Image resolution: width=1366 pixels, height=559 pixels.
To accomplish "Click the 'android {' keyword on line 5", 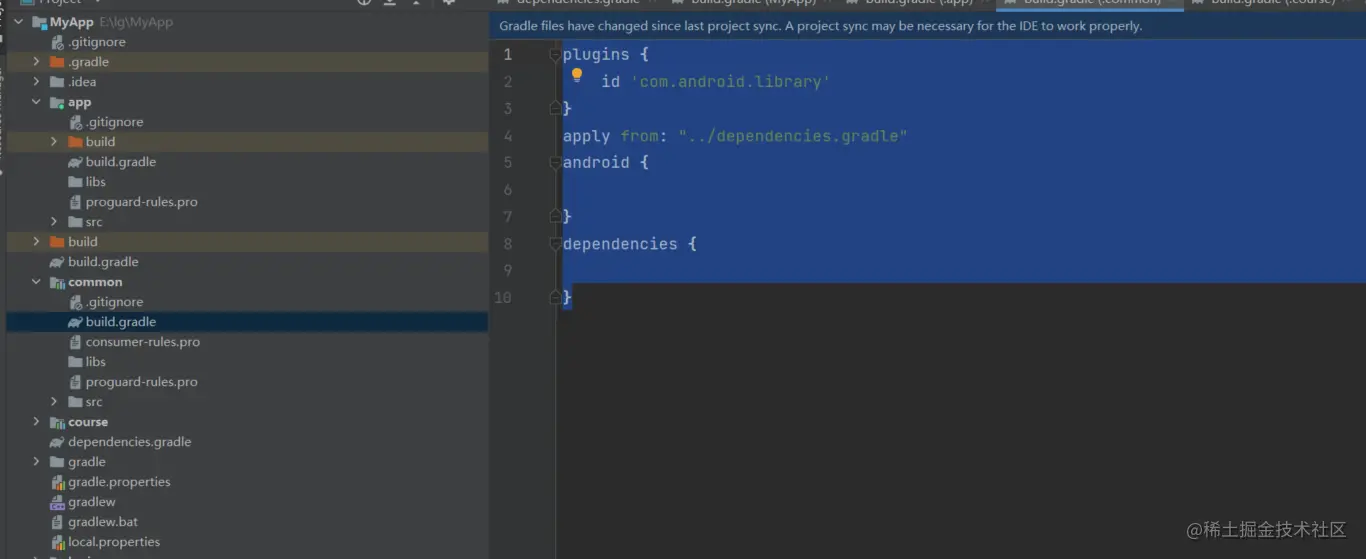I will point(606,163).
